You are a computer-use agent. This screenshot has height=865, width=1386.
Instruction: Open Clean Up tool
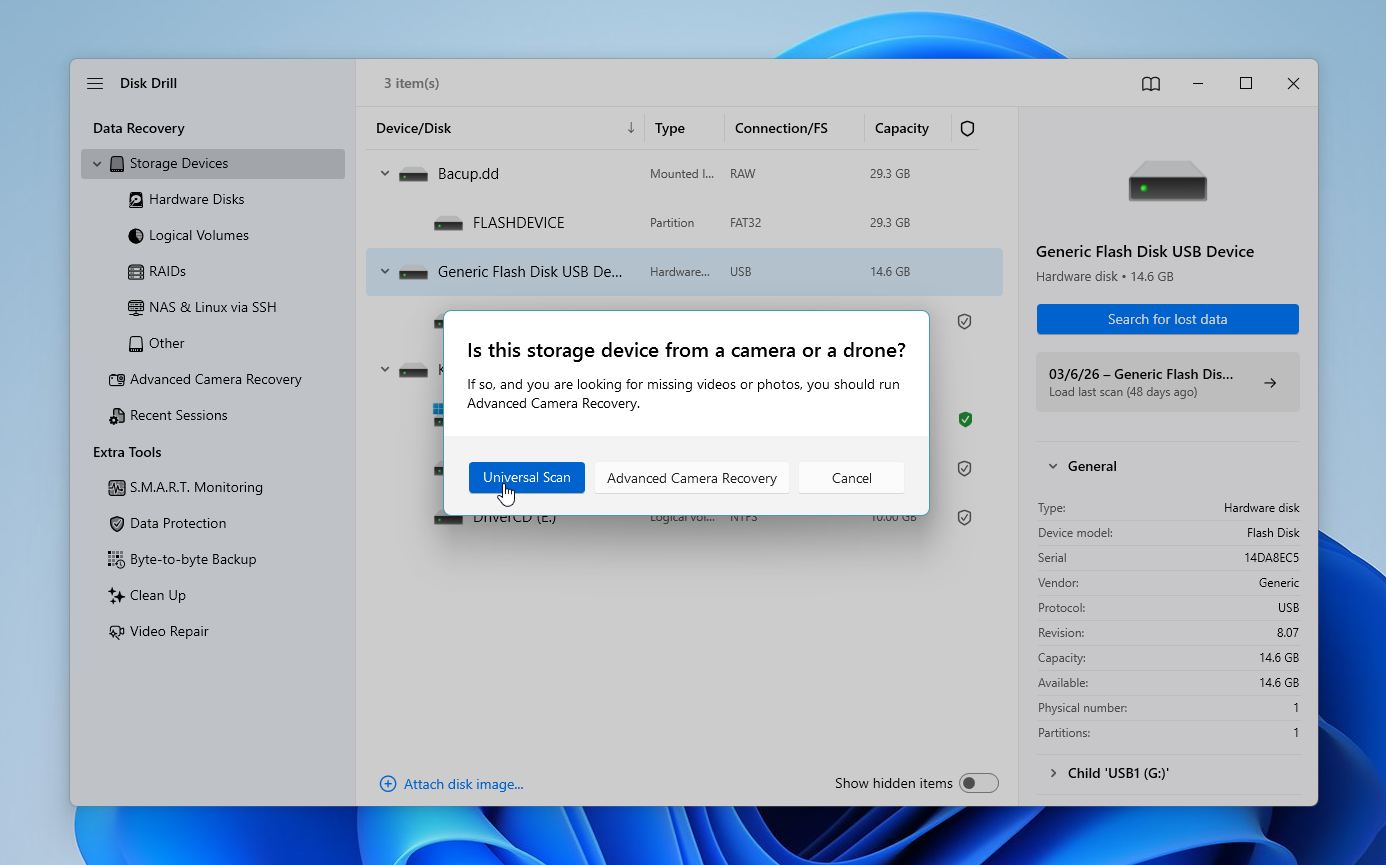click(158, 596)
